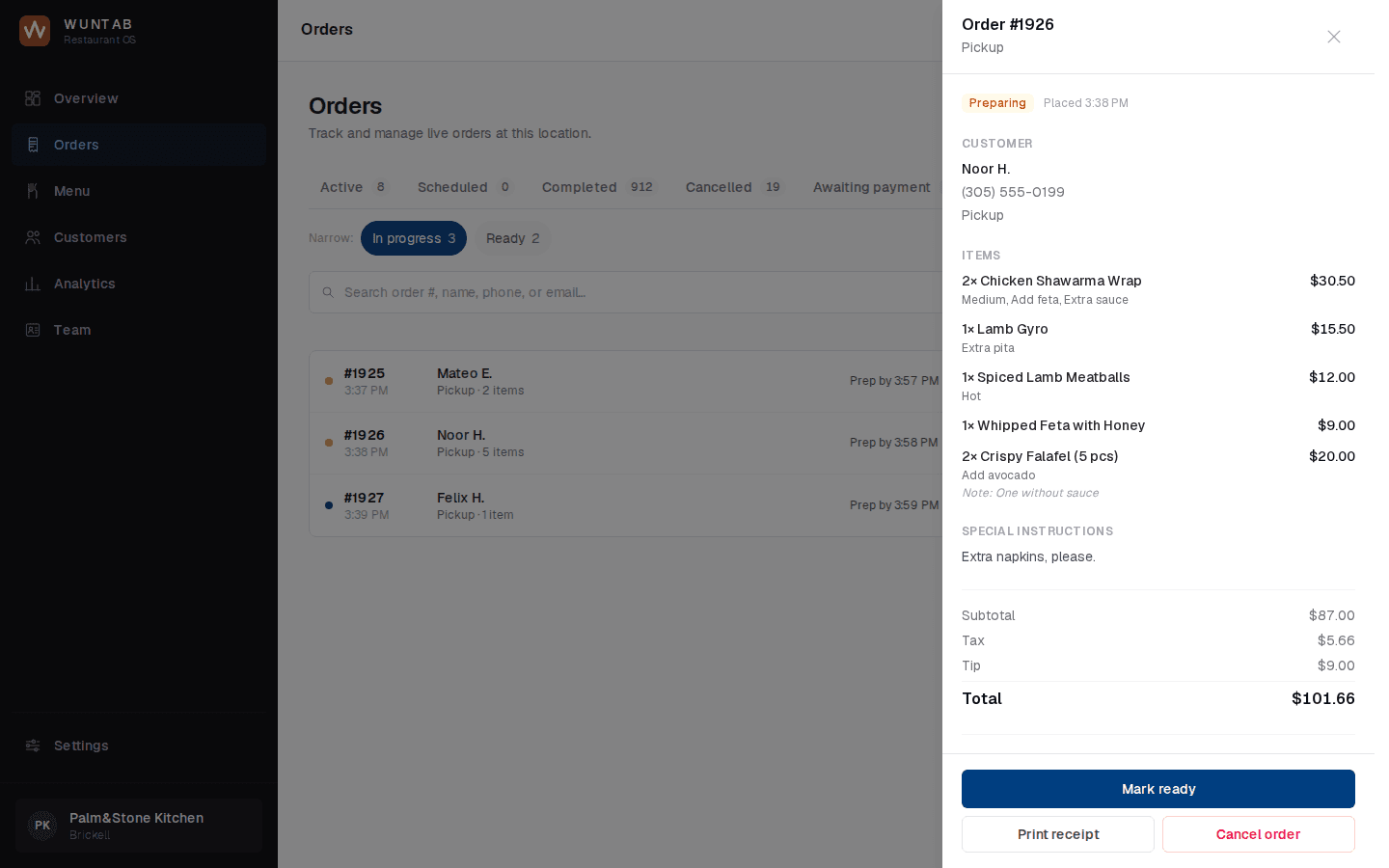Click the Extra napkins special instruction
The height and width of the screenshot is (868, 1389).
coord(1028,556)
